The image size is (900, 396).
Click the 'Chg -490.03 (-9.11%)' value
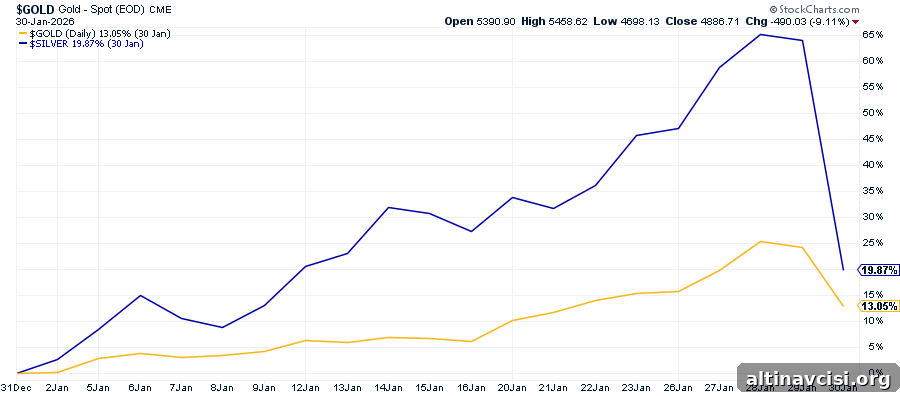[x=797, y=22]
